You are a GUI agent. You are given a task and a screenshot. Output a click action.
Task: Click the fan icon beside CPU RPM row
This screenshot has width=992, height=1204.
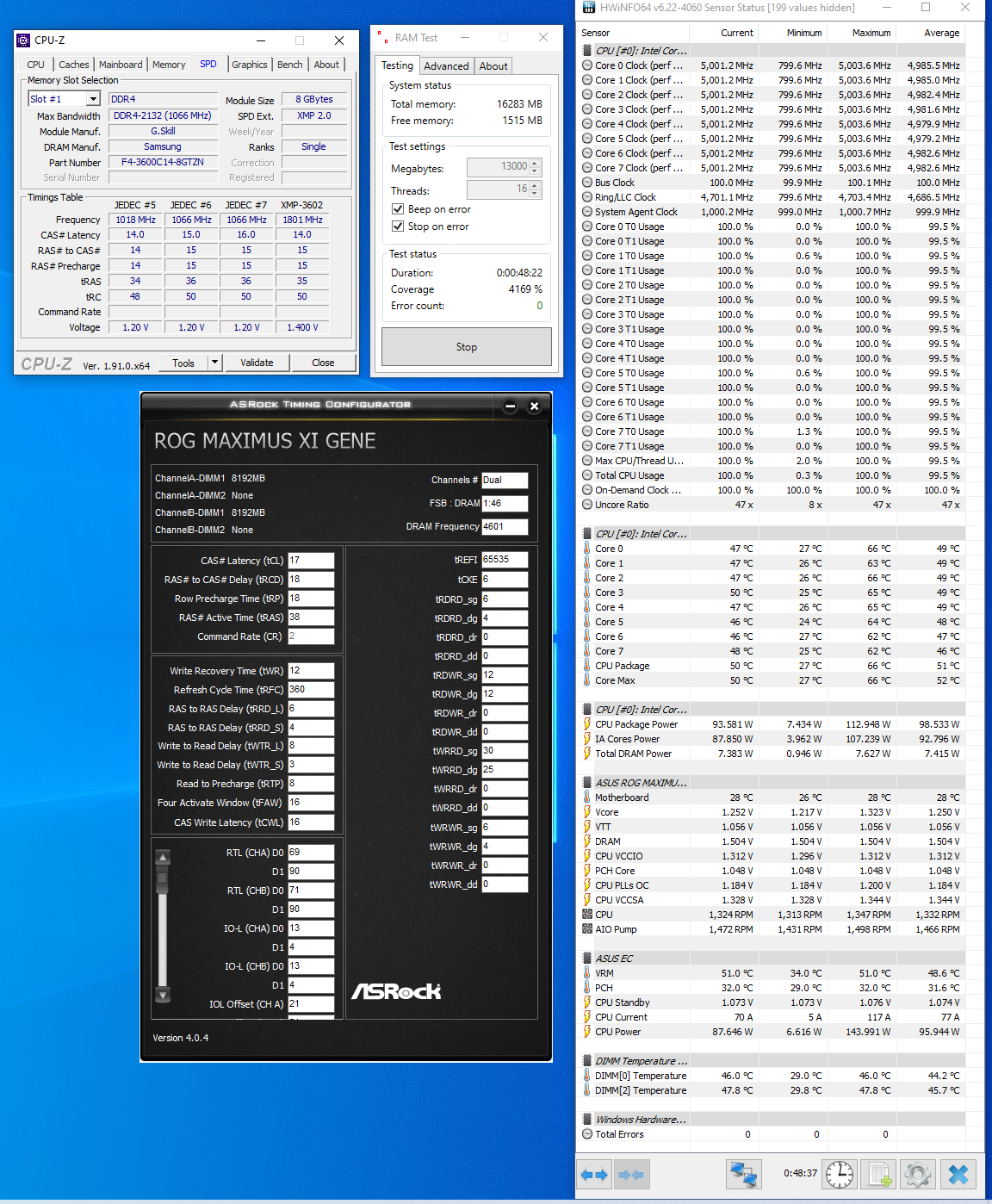tap(587, 915)
